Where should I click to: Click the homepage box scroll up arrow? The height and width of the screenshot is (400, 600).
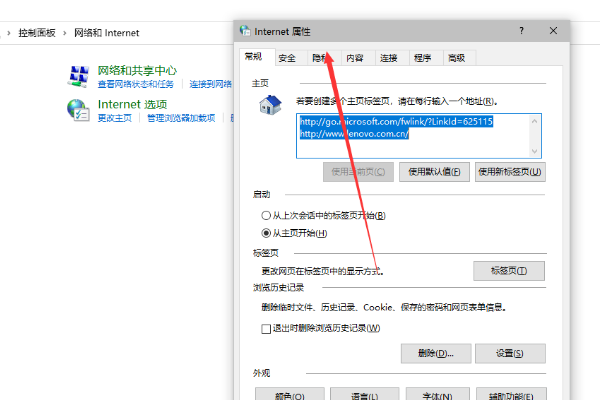535,121
